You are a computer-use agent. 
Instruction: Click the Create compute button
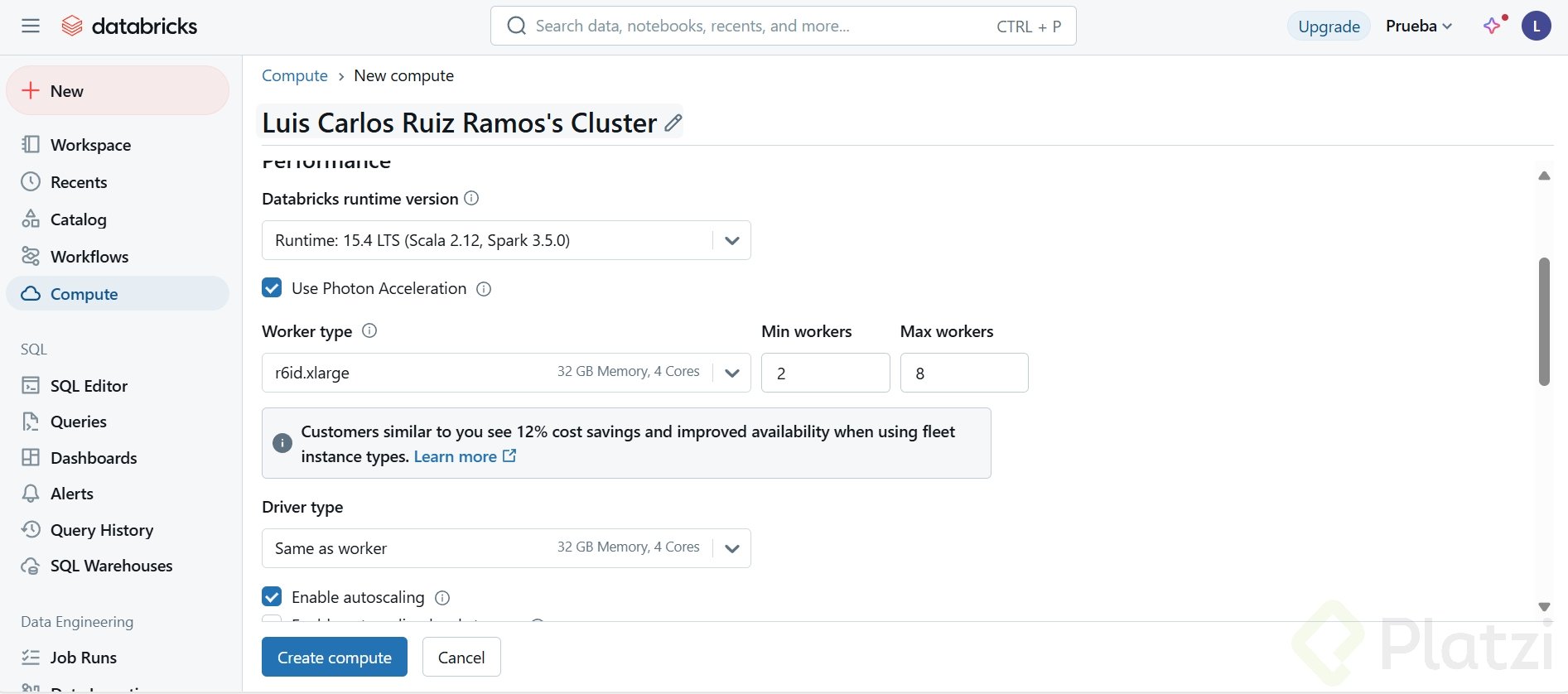[x=335, y=657]
